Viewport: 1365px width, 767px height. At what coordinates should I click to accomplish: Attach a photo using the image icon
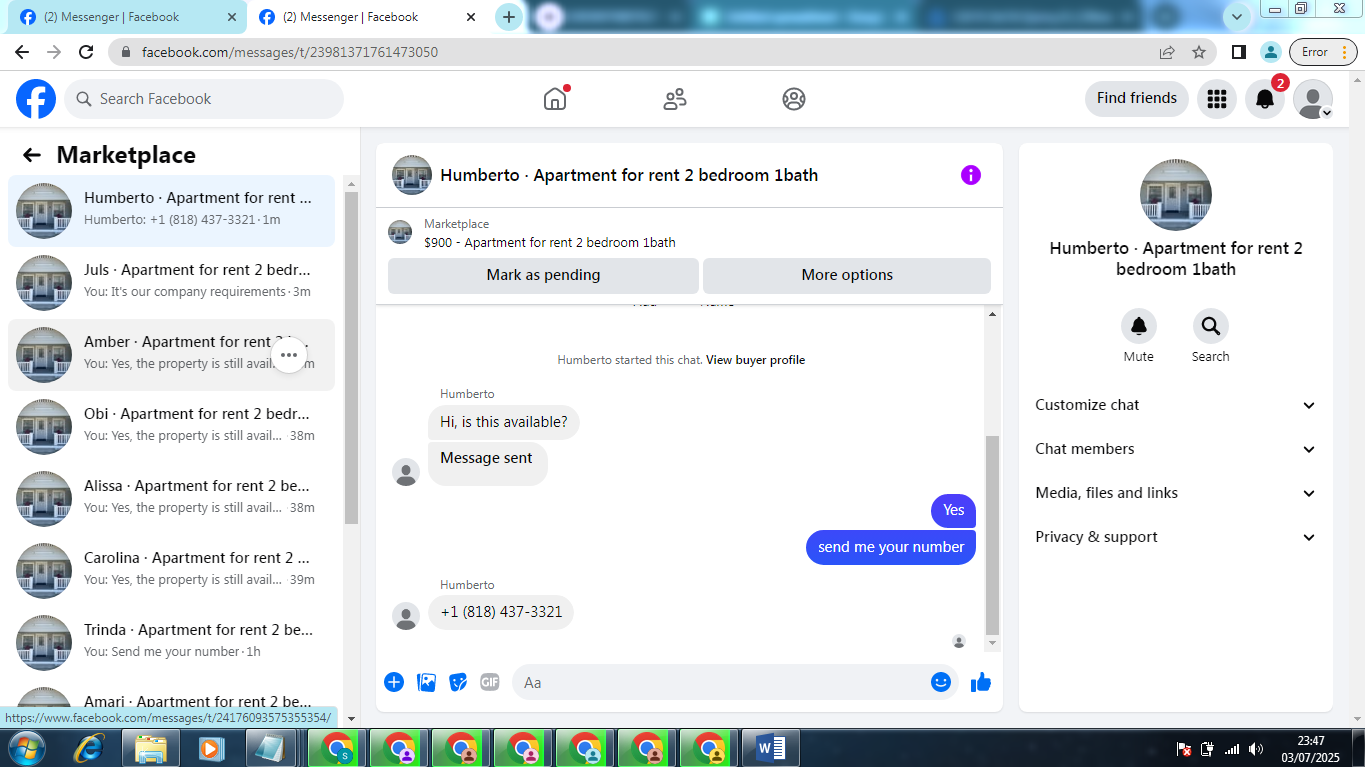[426, 682]
